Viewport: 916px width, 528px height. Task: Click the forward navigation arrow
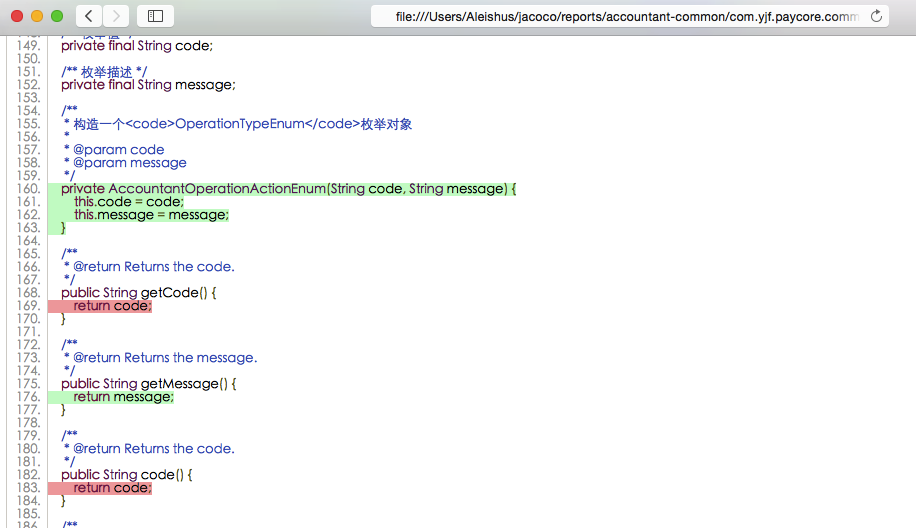116,16
